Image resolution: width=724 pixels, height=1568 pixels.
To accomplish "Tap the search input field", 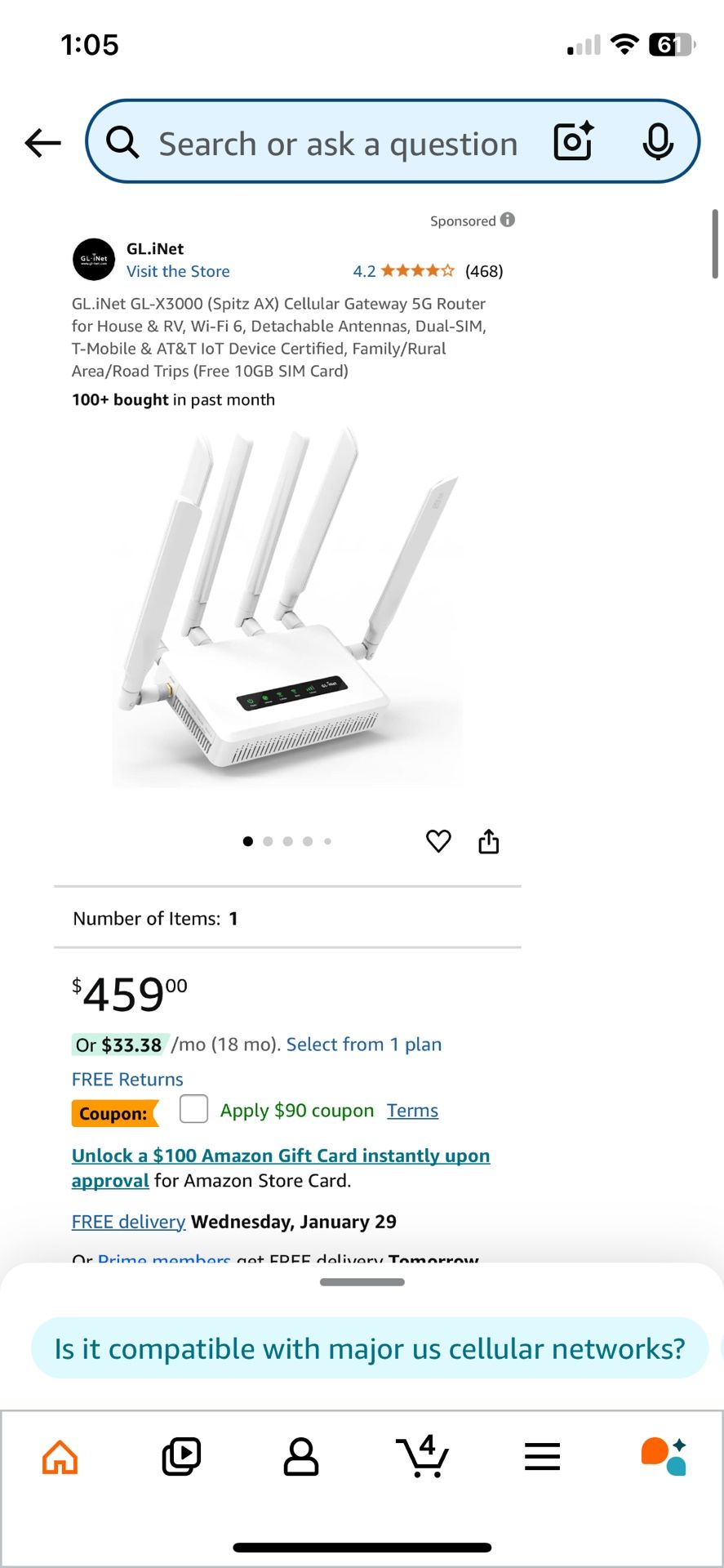I will click(x=338, y=144).
